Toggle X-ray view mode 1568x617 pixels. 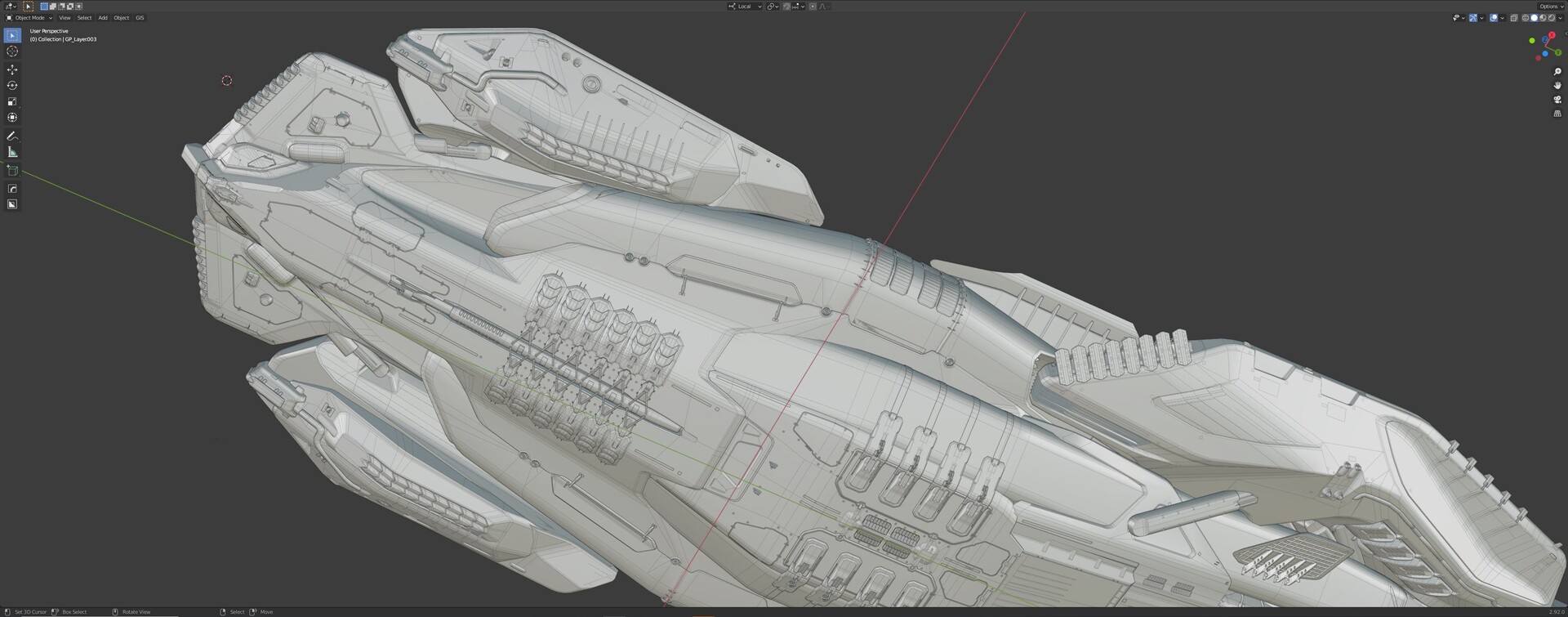[x=1513, y=18]
